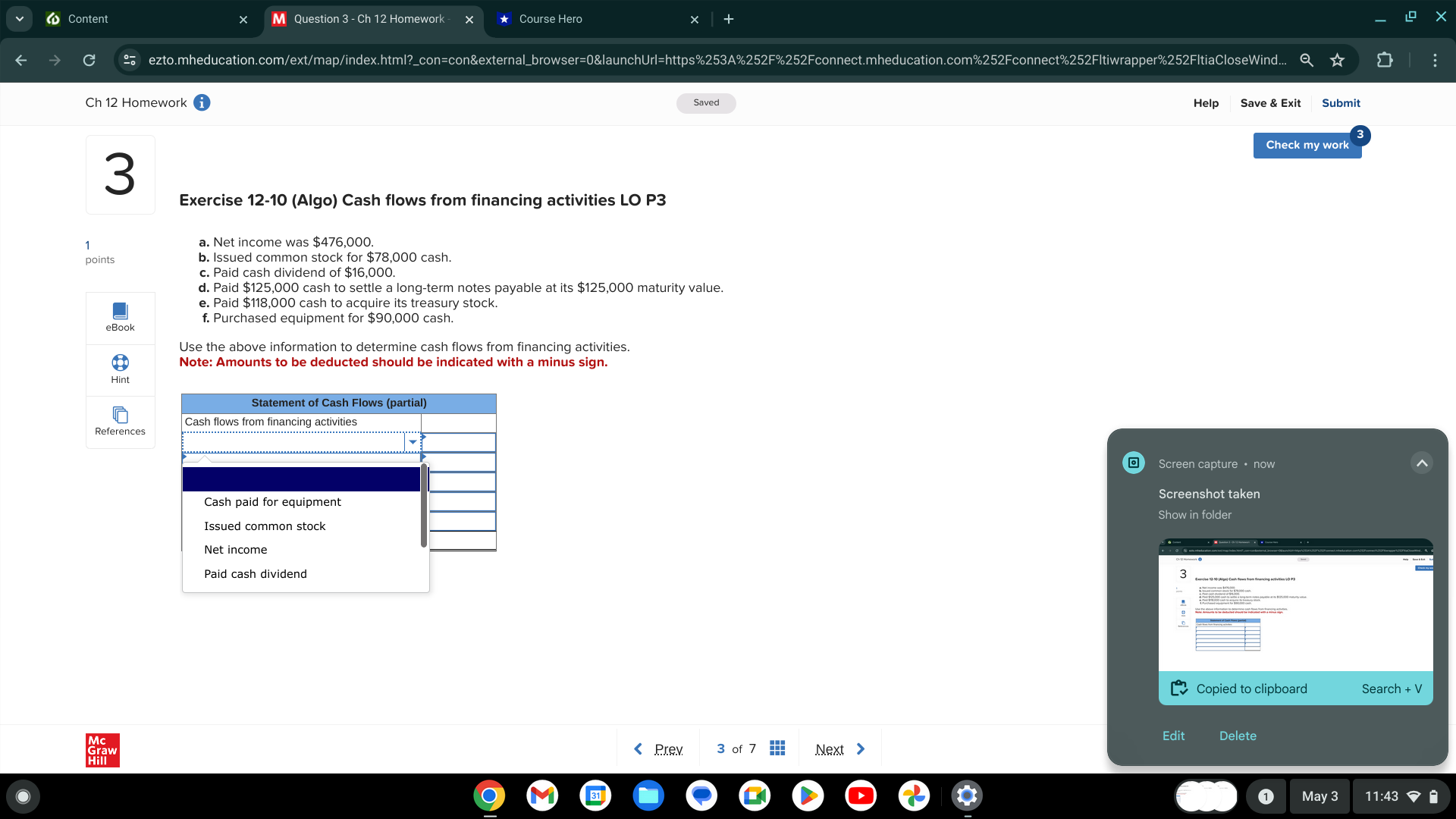Collapse the Screen capture notification
The width and height of the screenshot is (1456, 819).
1422,463
